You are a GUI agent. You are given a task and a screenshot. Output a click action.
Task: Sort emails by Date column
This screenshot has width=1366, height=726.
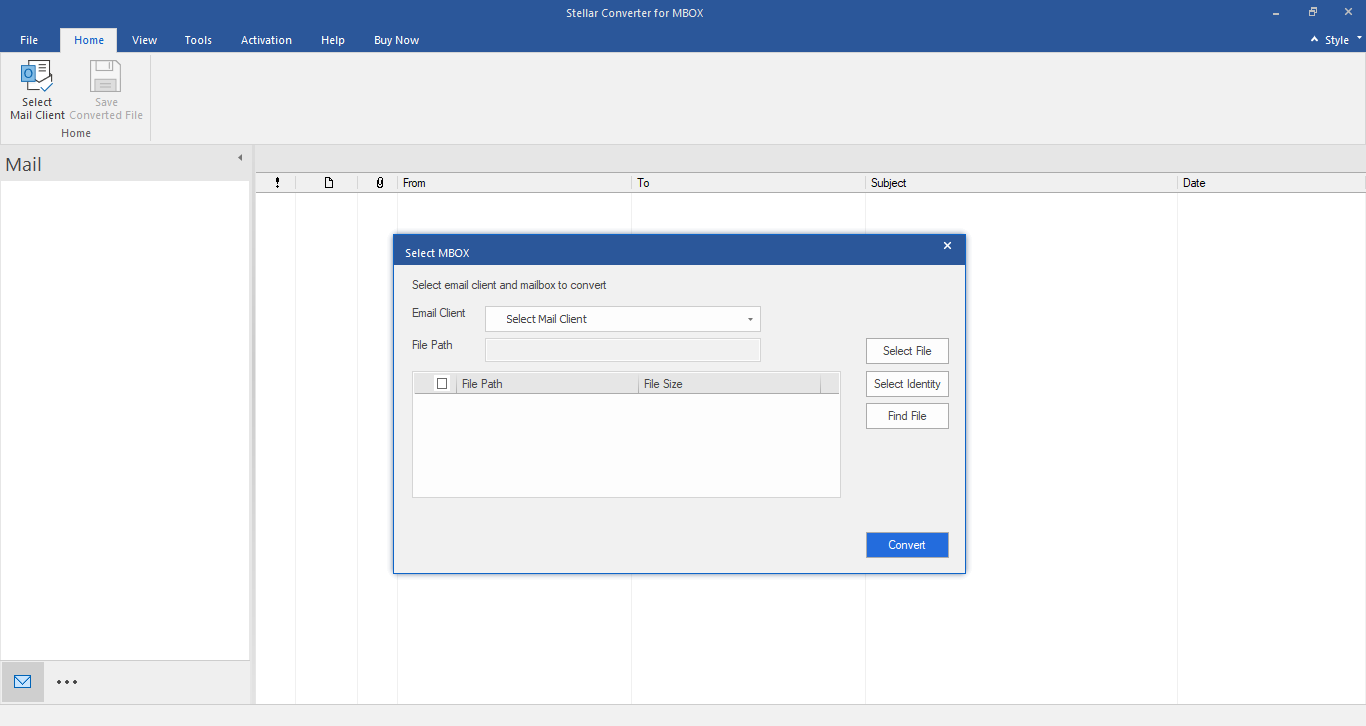click(1272, 183)
